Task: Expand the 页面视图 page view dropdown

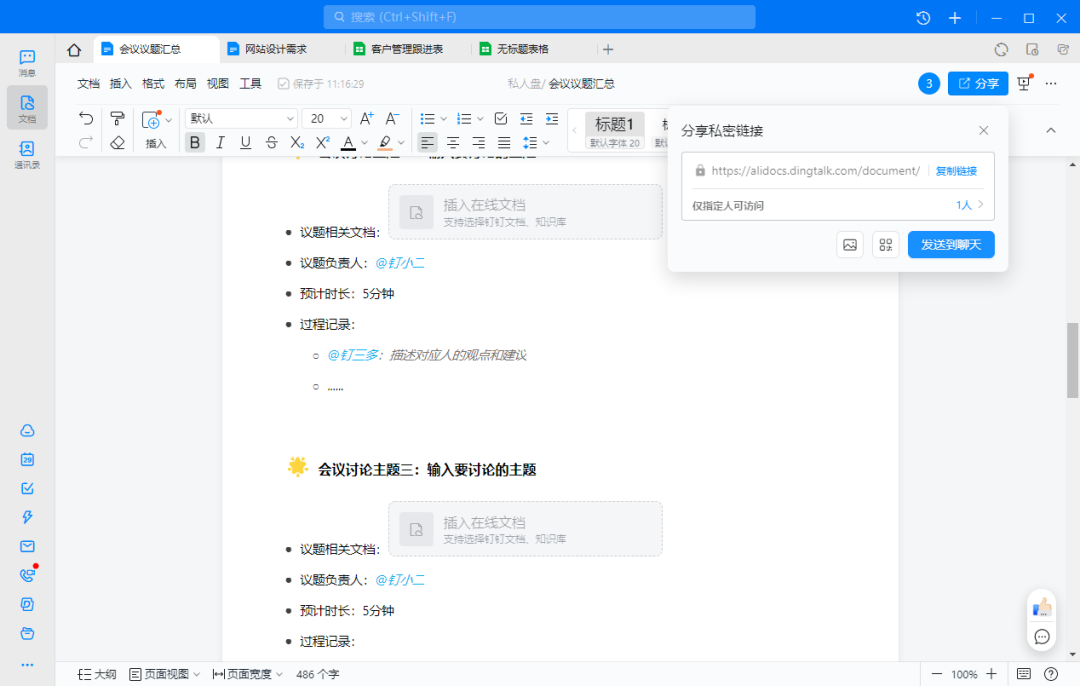Action: point(165,674)
